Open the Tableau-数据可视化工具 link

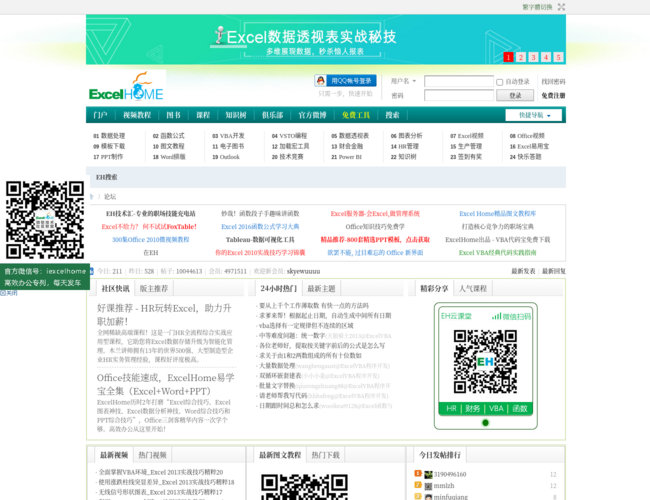(260, 240)
